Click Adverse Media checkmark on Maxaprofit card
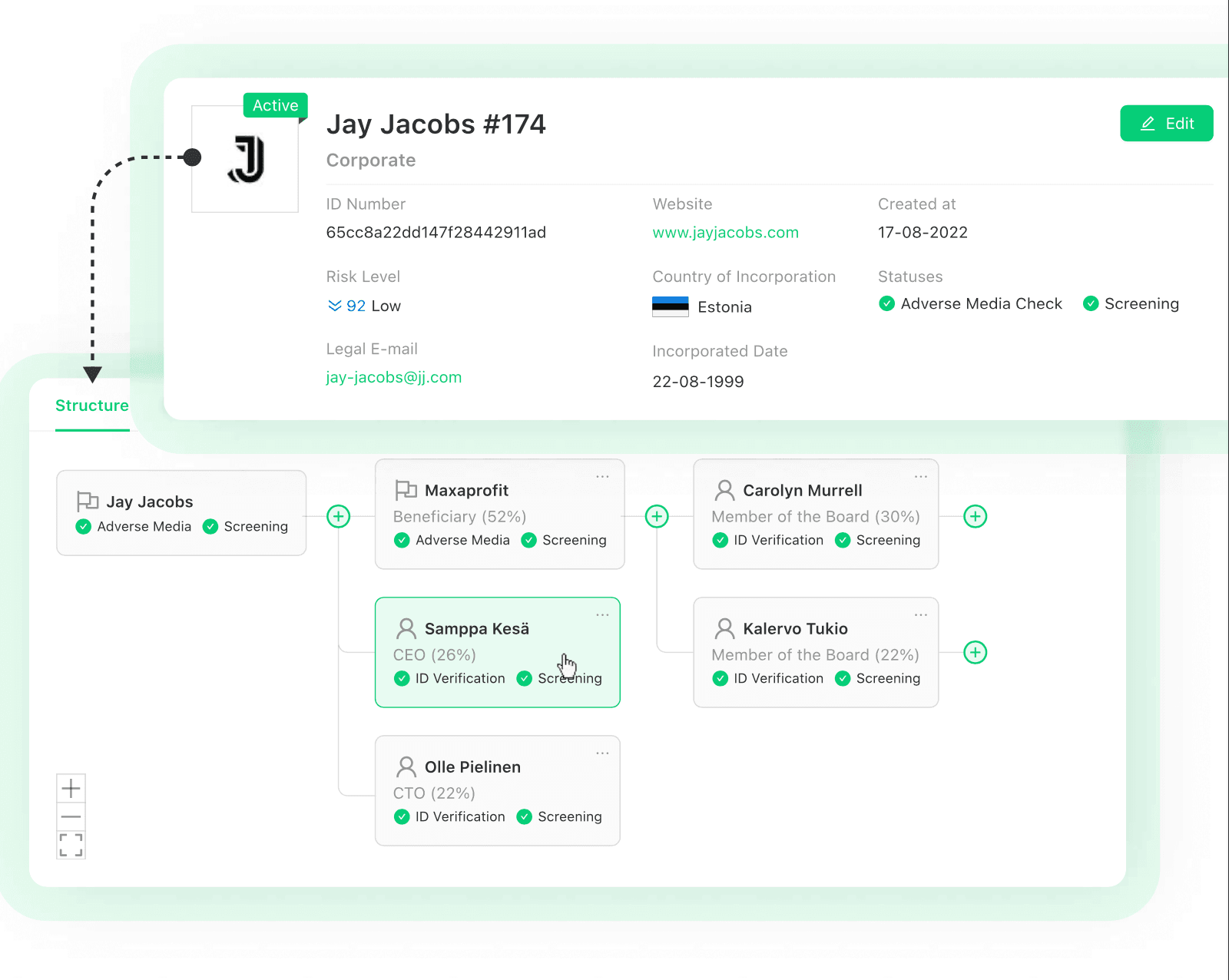The height and width of the screenshot is (980, 1229). click(402, 540)
